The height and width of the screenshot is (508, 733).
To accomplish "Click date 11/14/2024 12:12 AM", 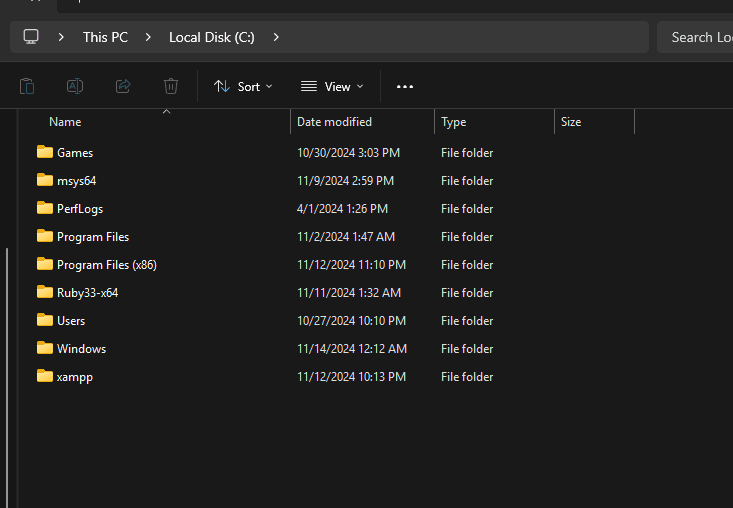I will (352, 349).
